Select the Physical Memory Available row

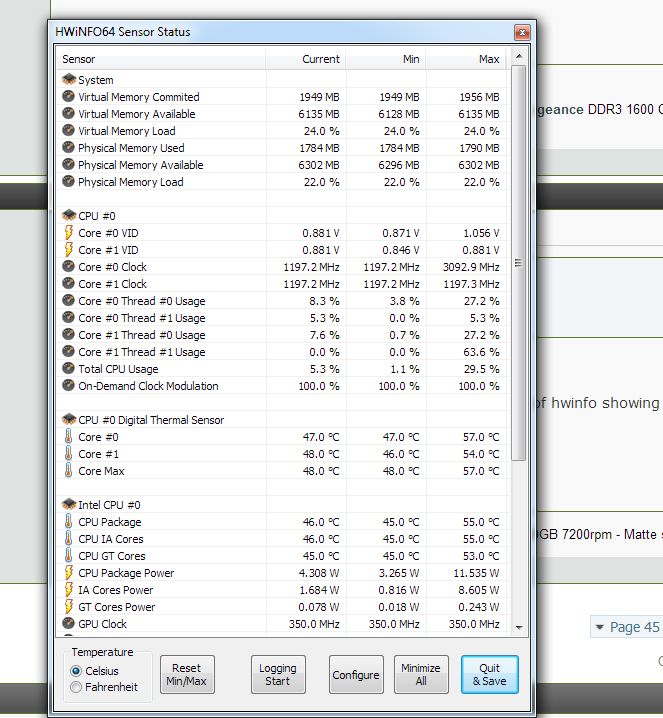281,164
